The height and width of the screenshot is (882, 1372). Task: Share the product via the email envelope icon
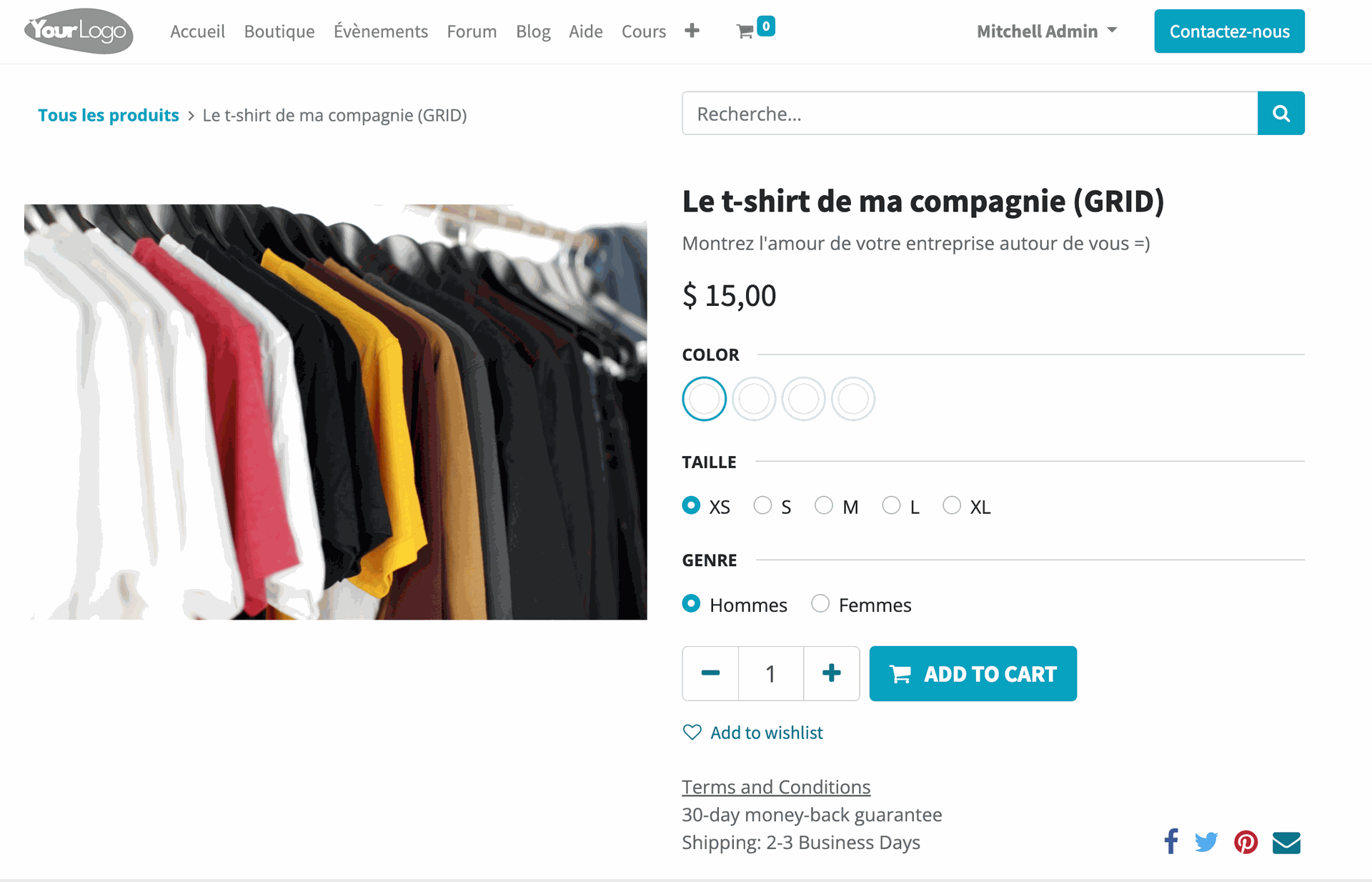1286,842
